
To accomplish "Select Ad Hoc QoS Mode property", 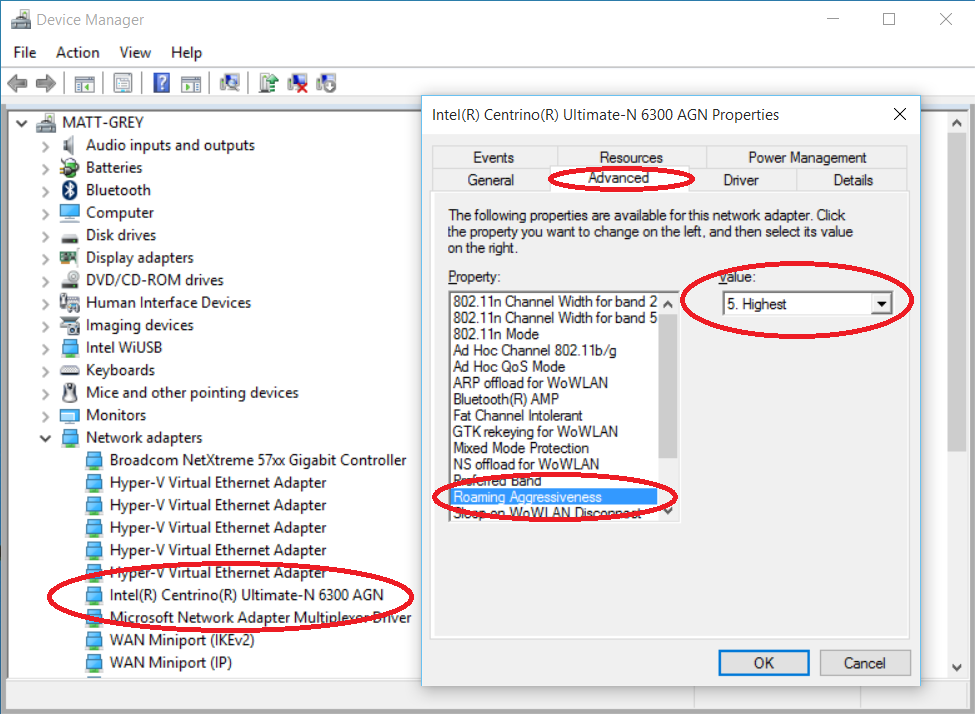I will pos(553,366).
